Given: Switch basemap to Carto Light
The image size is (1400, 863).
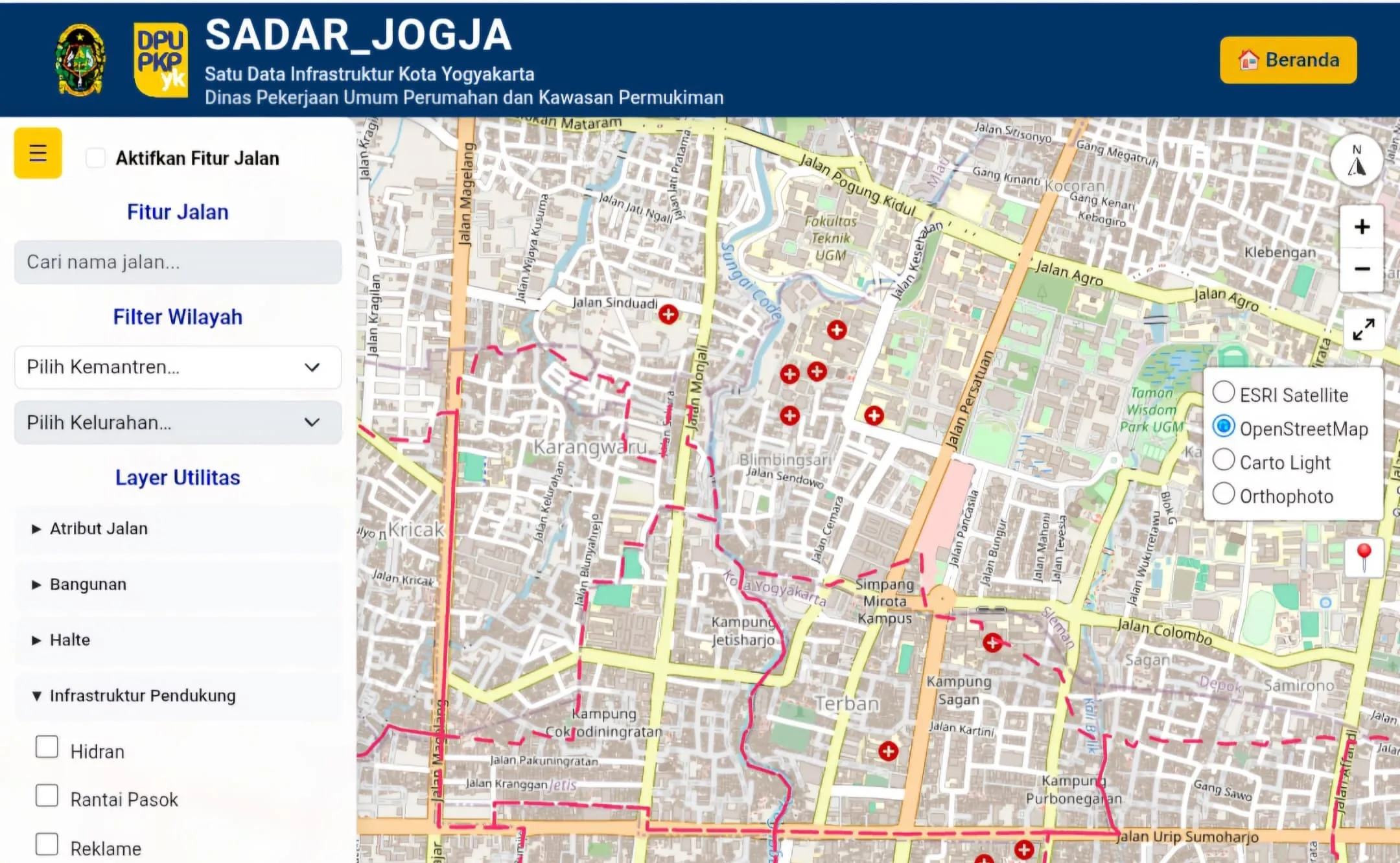Looking at the screenshot, I should (x=1224, y=460).
